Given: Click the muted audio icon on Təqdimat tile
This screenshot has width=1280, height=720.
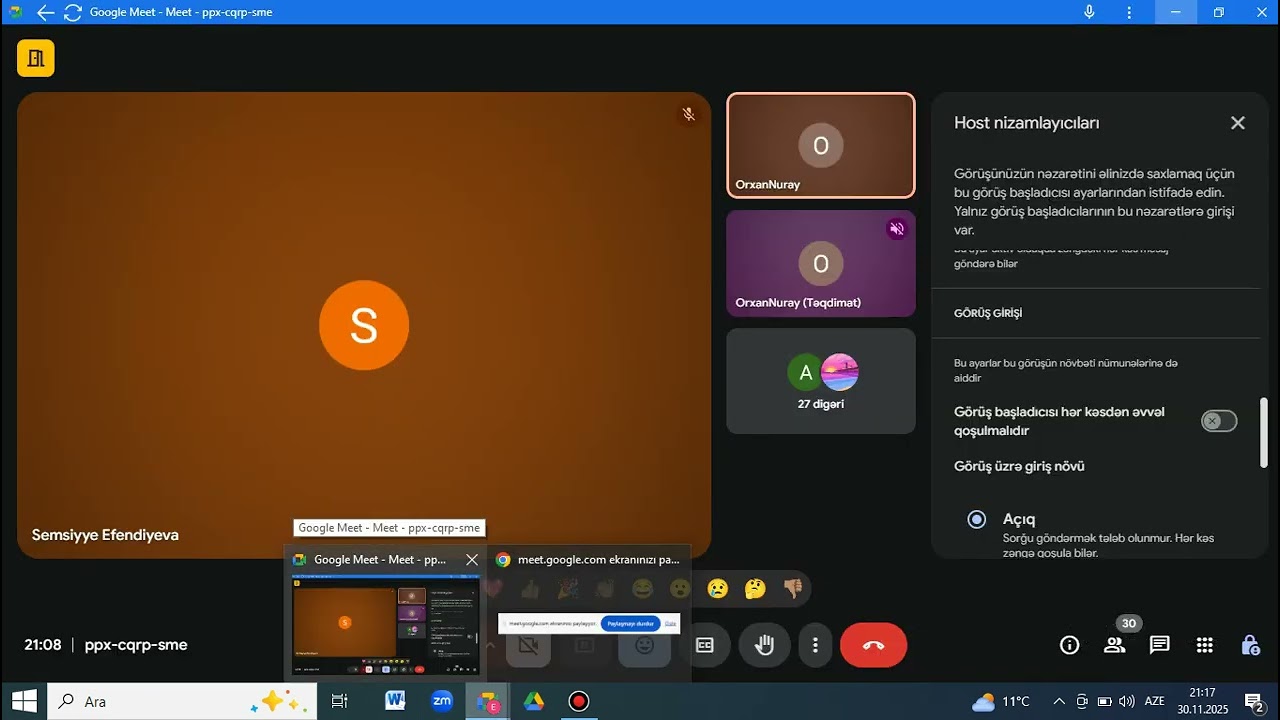Looking at the screenshot, I should pyautogui.click(x=896, y=229).
